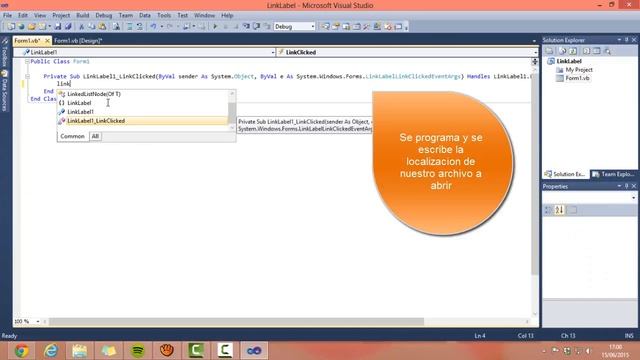This screenshot has width=640, height=360.
Task: Open Internet Explorer from taskbar
Action: click(51, 351)
